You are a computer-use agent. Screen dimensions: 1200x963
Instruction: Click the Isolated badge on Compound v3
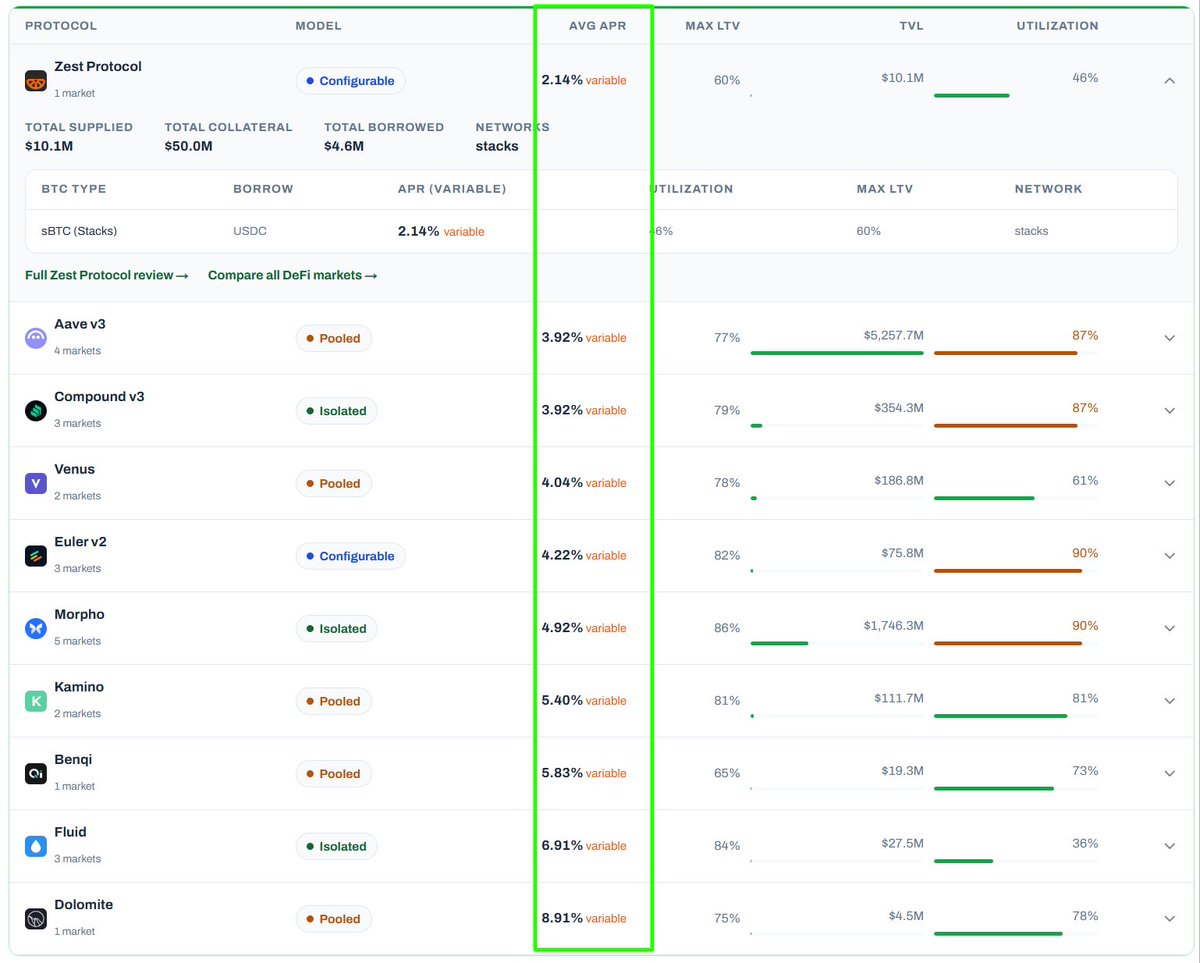[x=337, y=411]
